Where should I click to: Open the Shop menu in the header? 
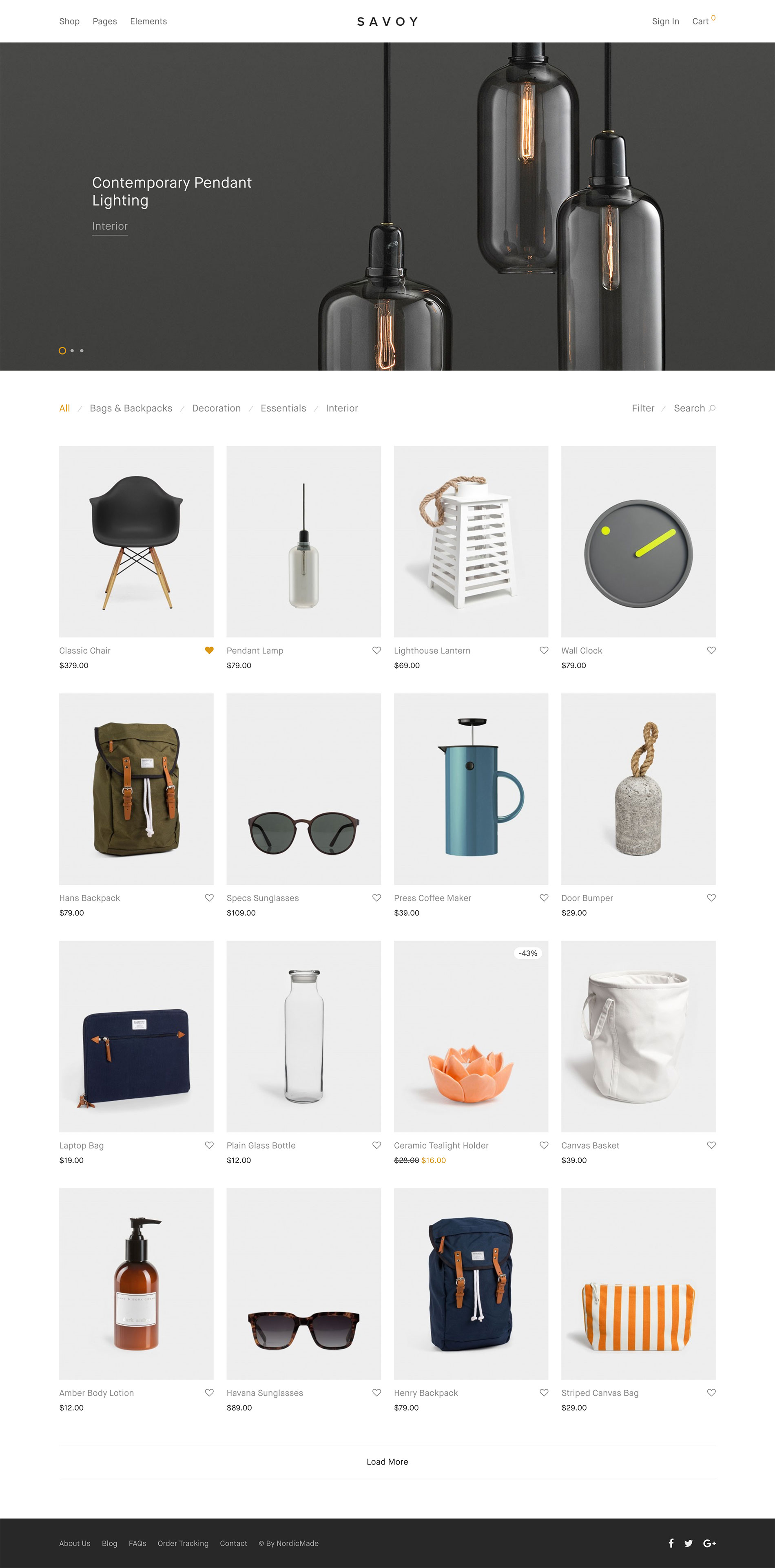tap(69, 21)
